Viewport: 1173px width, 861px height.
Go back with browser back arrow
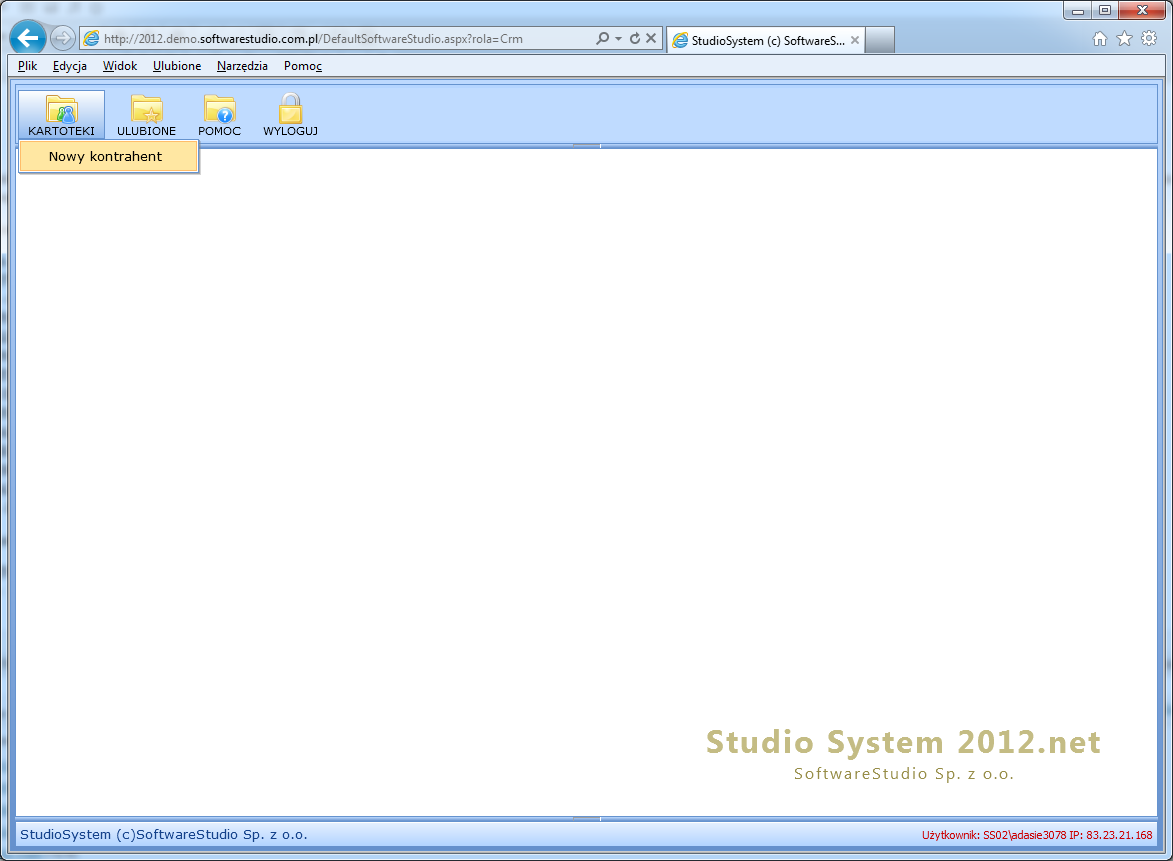28,37
